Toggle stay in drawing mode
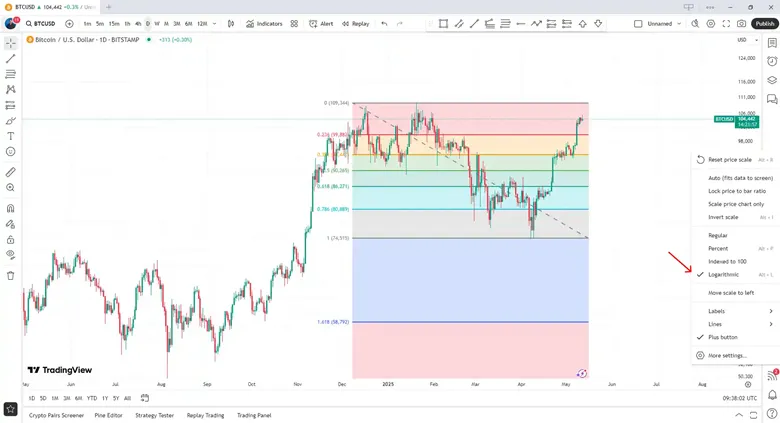This screenshot has height=423, width=780. pos(10,224)
